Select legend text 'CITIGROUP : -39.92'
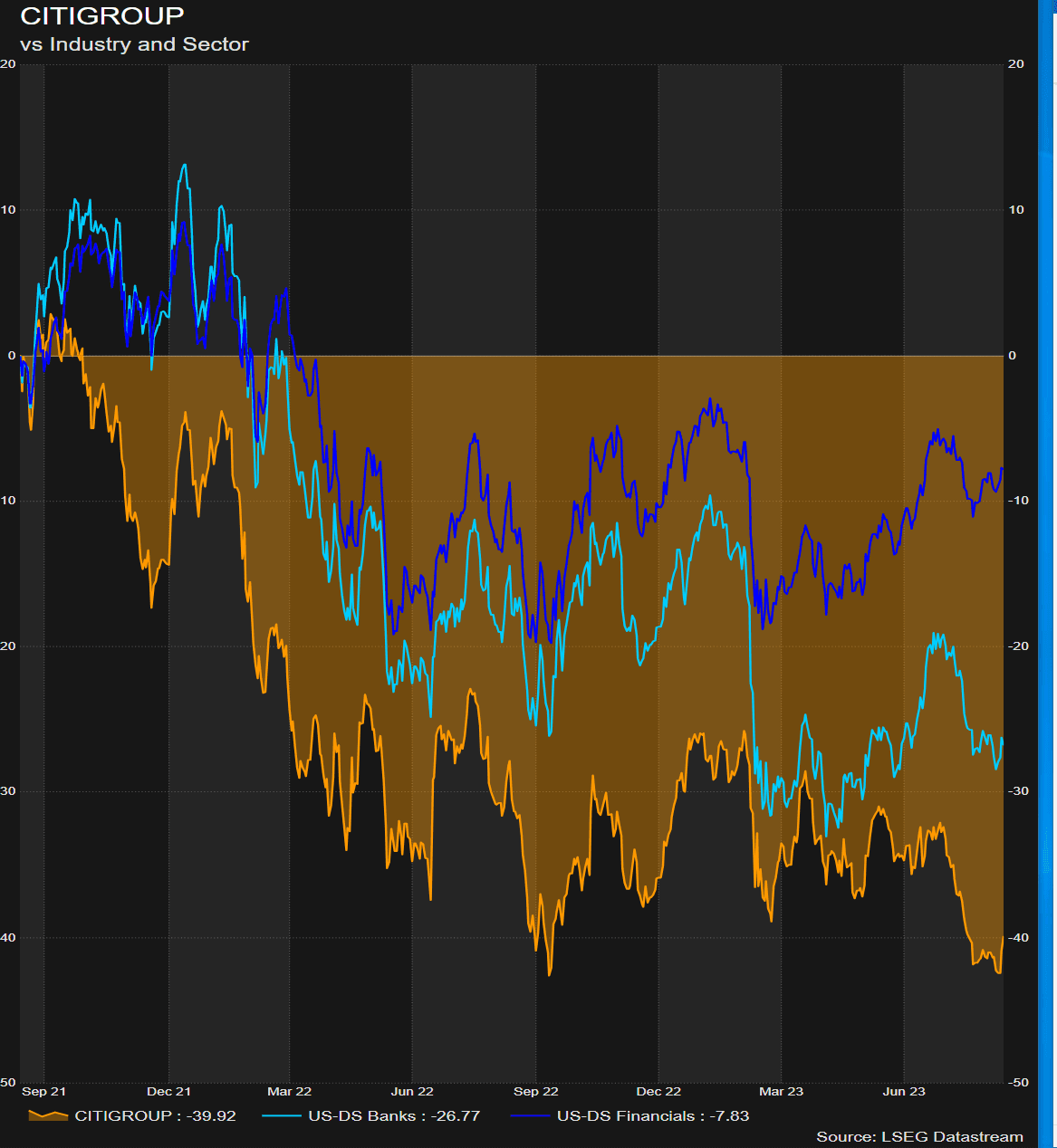 pyautogui.click(x=155, y=1115)
